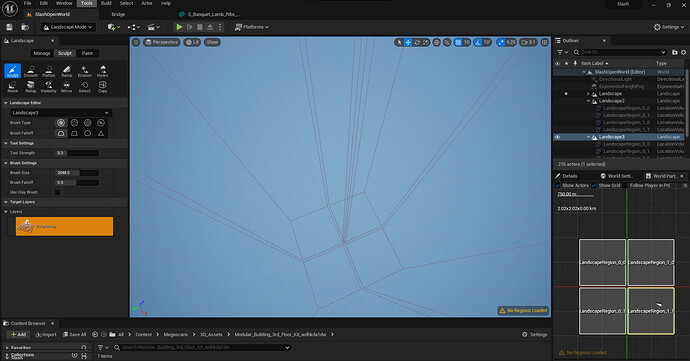Collapse the Landscape Editor section
This screenshot has height=361, width=690.
click(6, 103)
